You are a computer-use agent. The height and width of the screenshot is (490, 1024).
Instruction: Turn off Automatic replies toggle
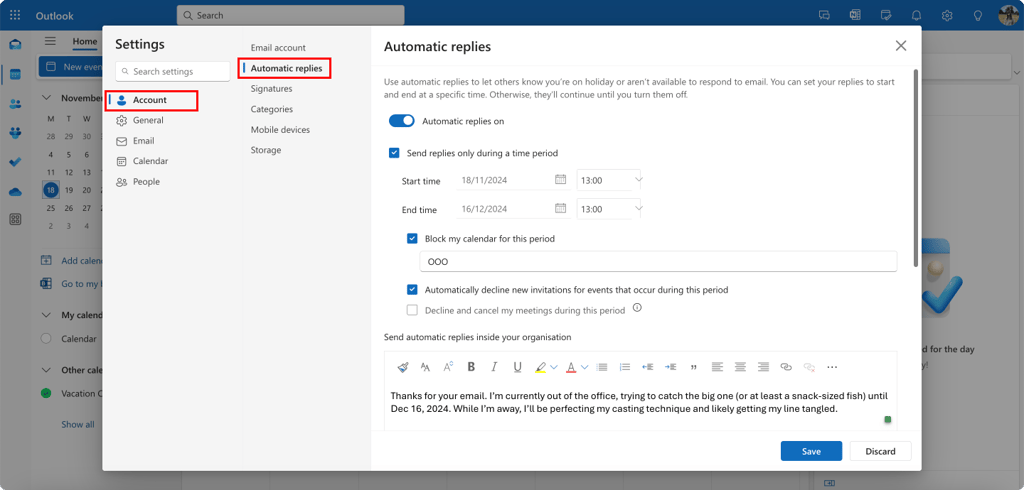pyautogui.click(x=402, y=121)
